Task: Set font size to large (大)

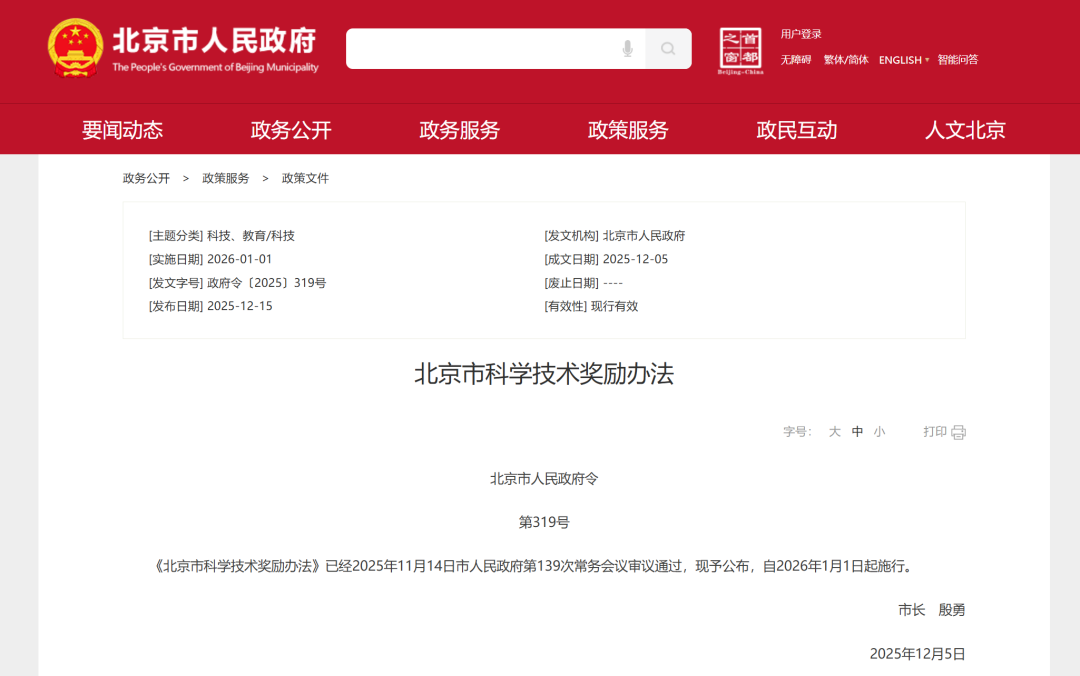Action: click(x=834, y=432)
